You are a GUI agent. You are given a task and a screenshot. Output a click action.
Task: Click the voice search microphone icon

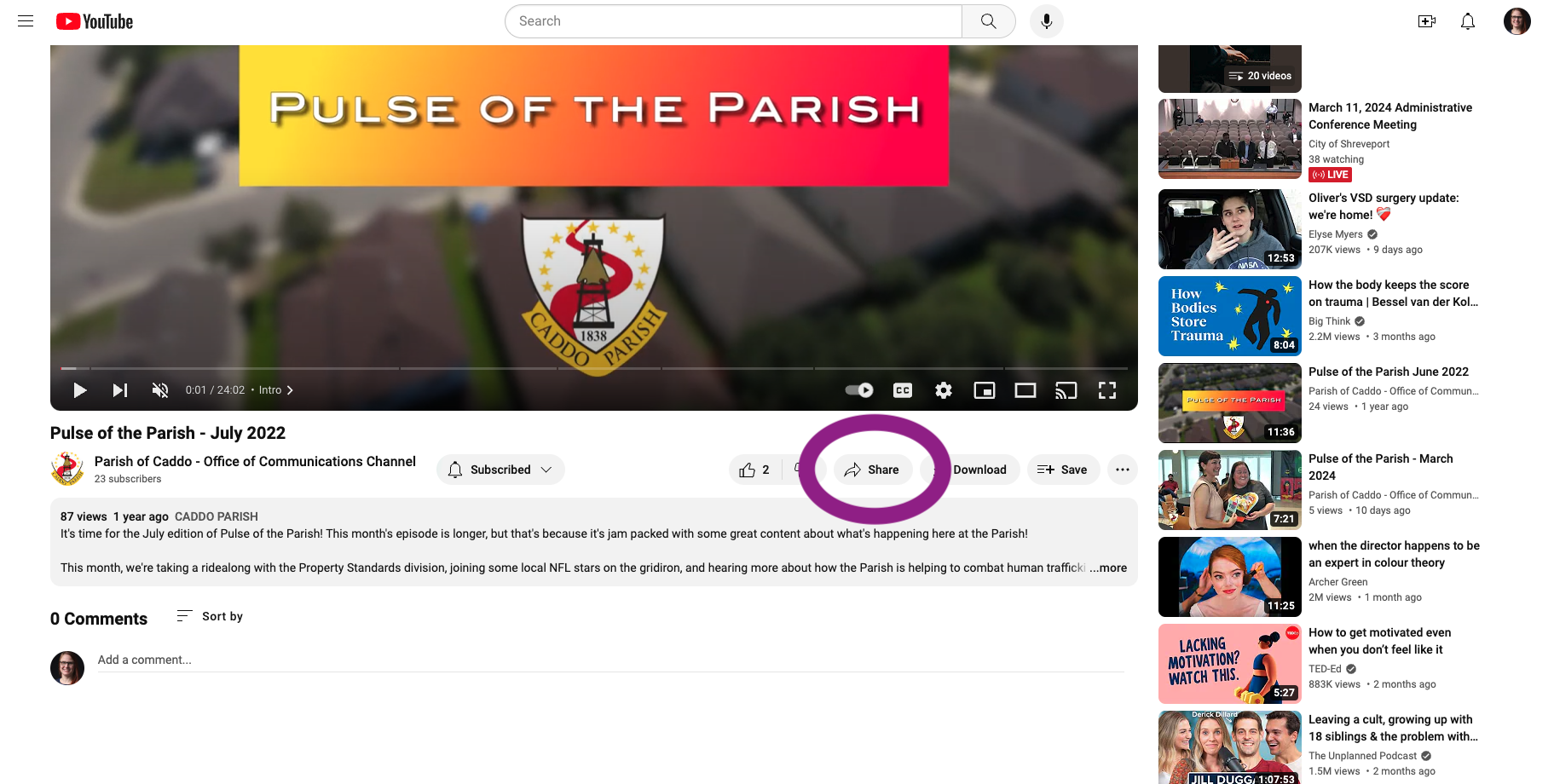click(1046, 21)
